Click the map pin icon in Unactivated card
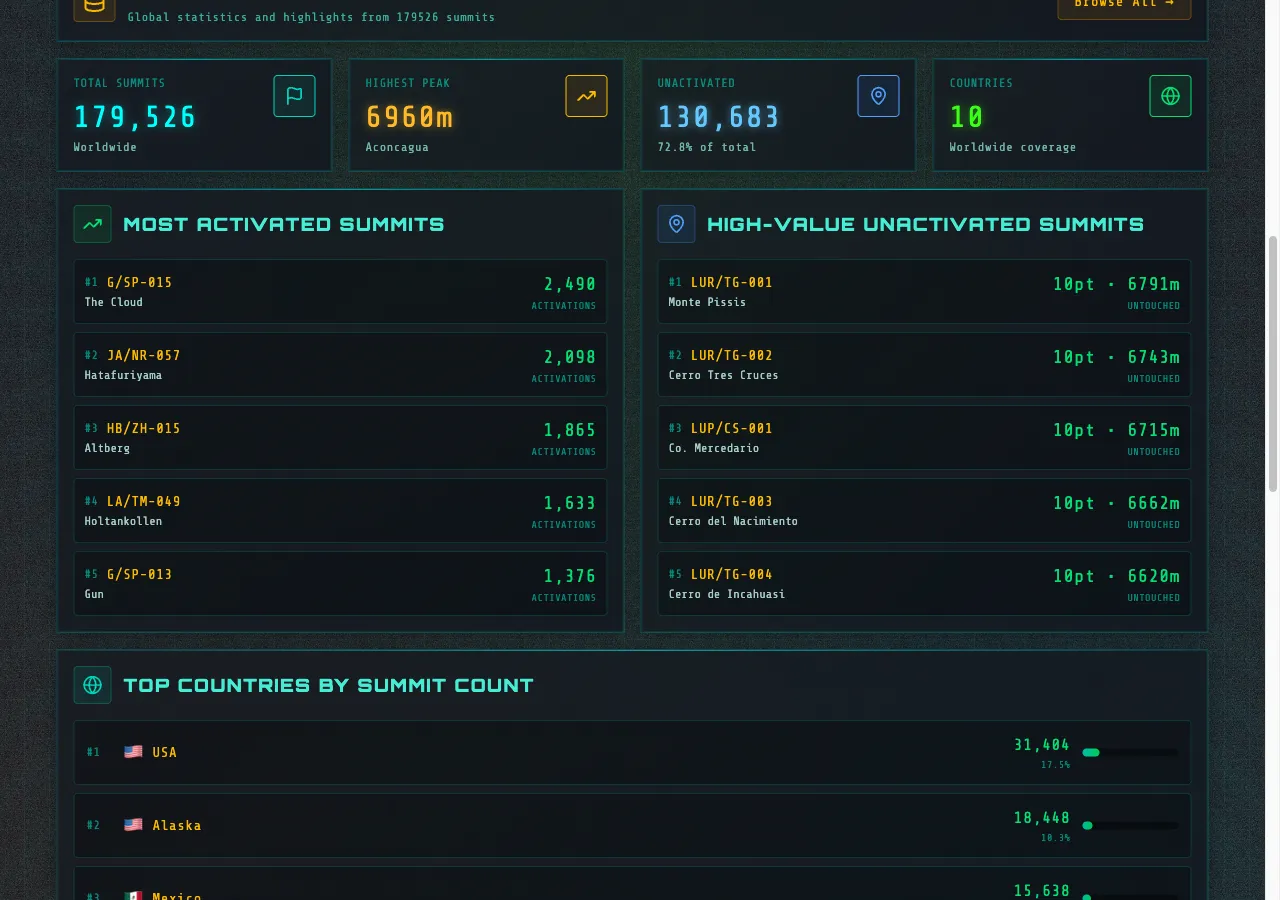 pos(878,96)
